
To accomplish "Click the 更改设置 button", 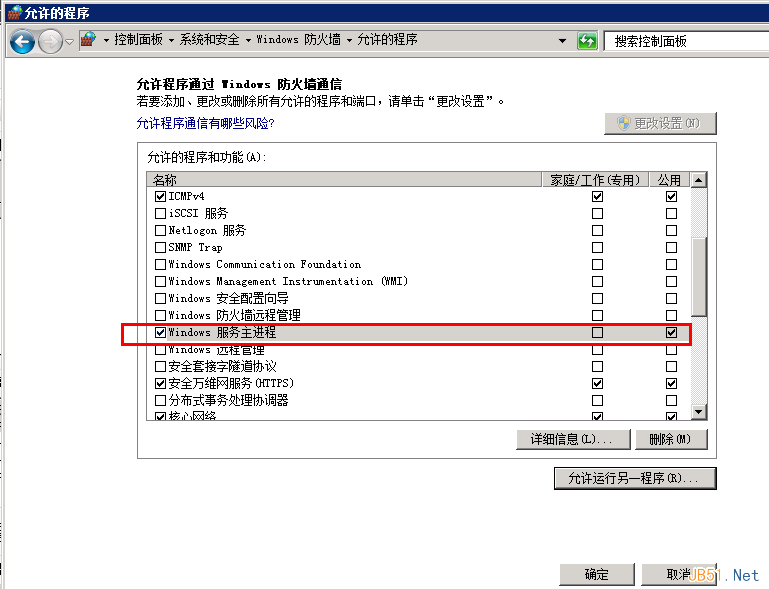I will (660, 123).
